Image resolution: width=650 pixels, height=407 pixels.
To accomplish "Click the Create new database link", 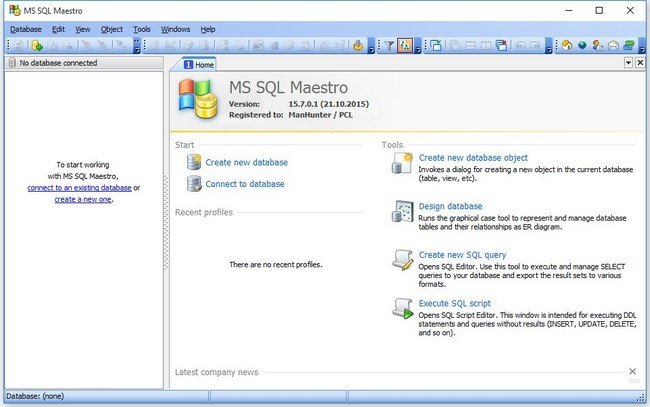I will click(247, 162).
